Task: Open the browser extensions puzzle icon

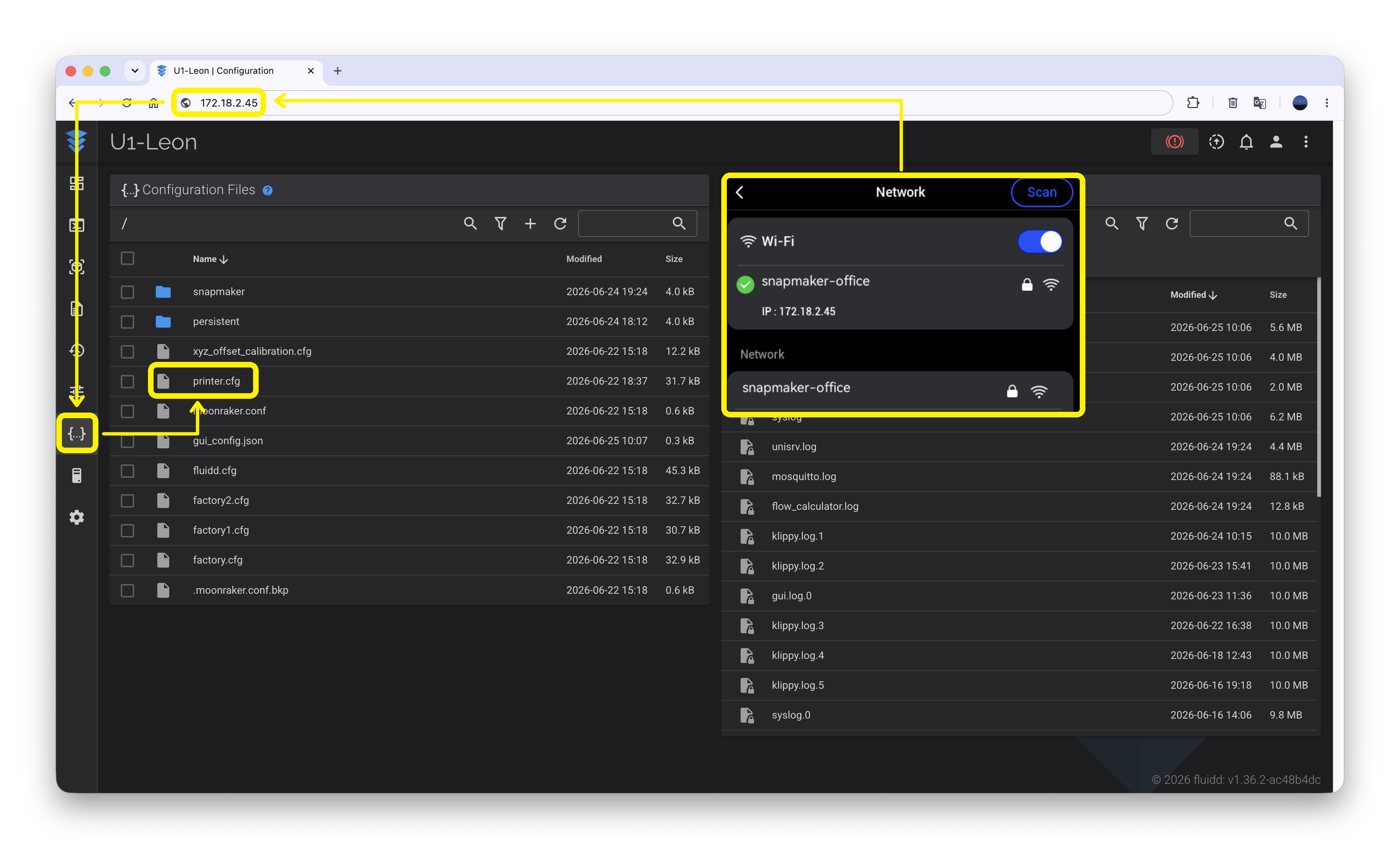Action: [1193, 103]
